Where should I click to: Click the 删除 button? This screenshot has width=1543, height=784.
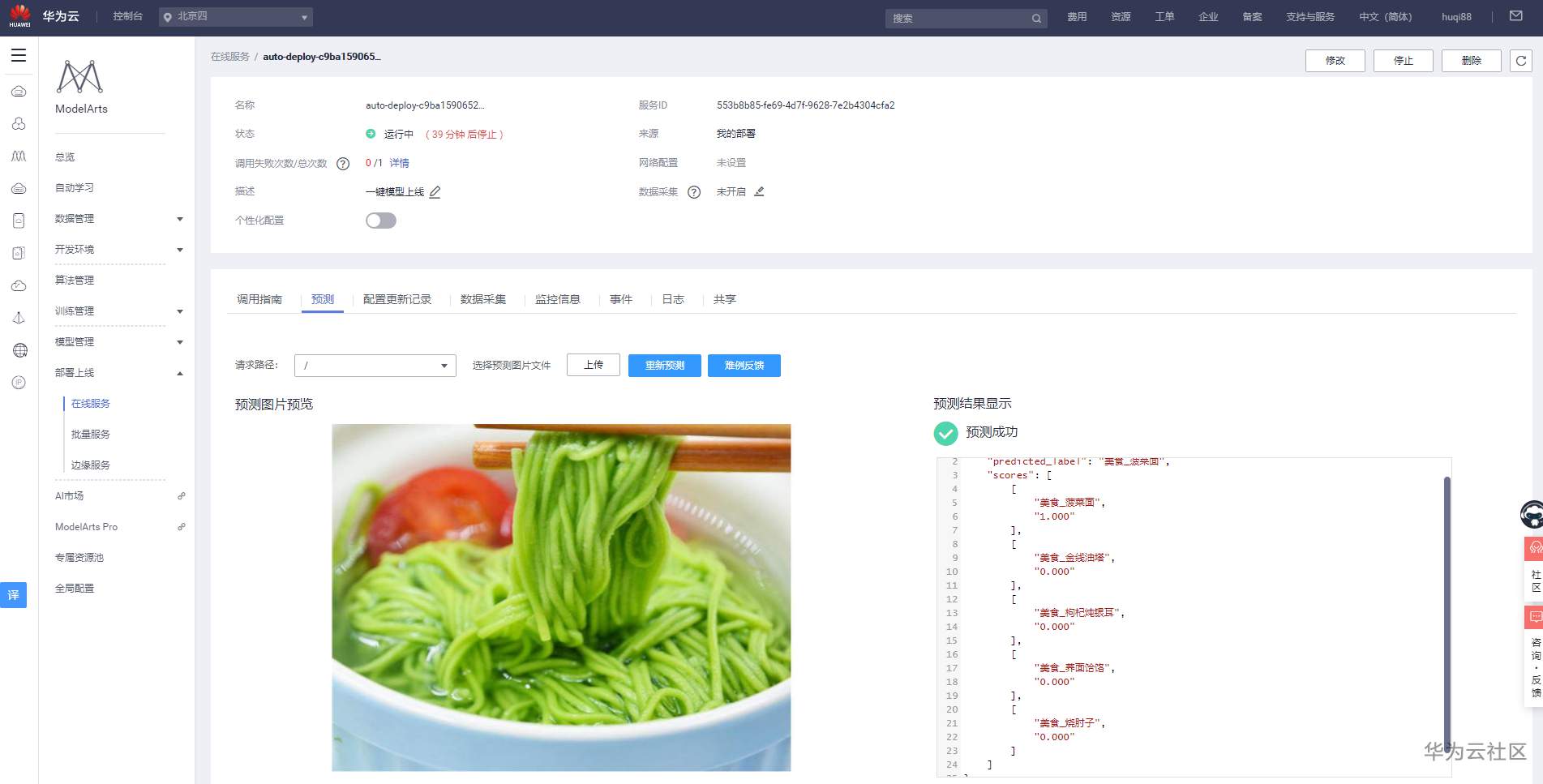tap(1472, 61)
